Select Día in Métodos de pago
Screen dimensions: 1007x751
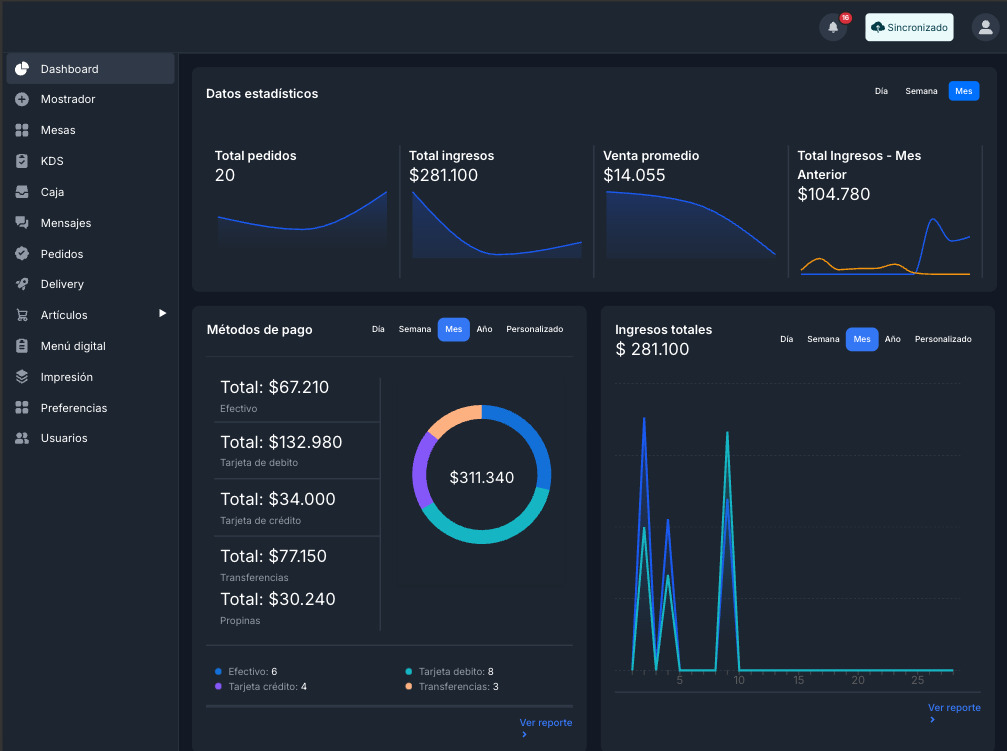point(378,329)
